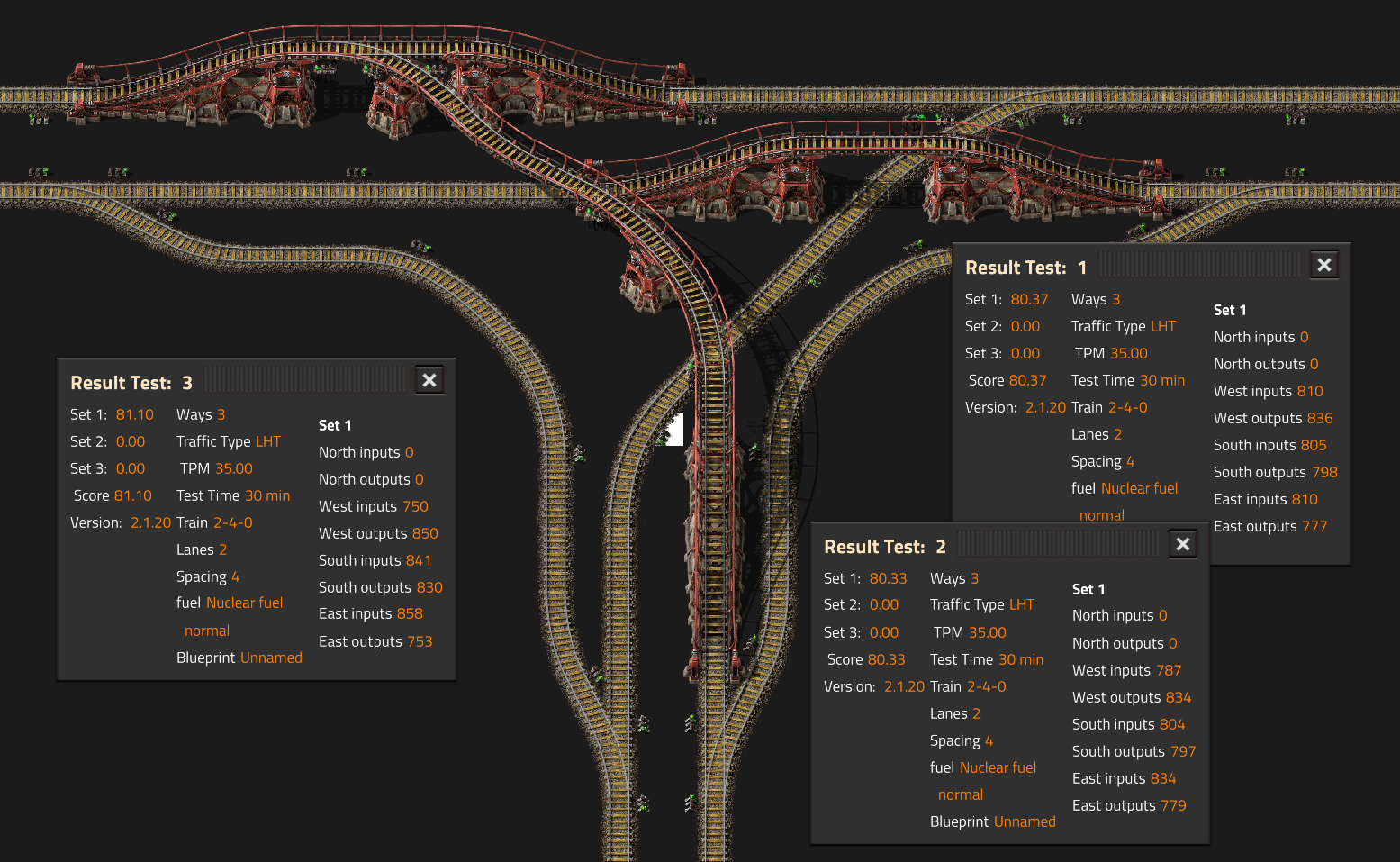
Task: Click Ways 3 in Result Test 2
Action: 954,578
